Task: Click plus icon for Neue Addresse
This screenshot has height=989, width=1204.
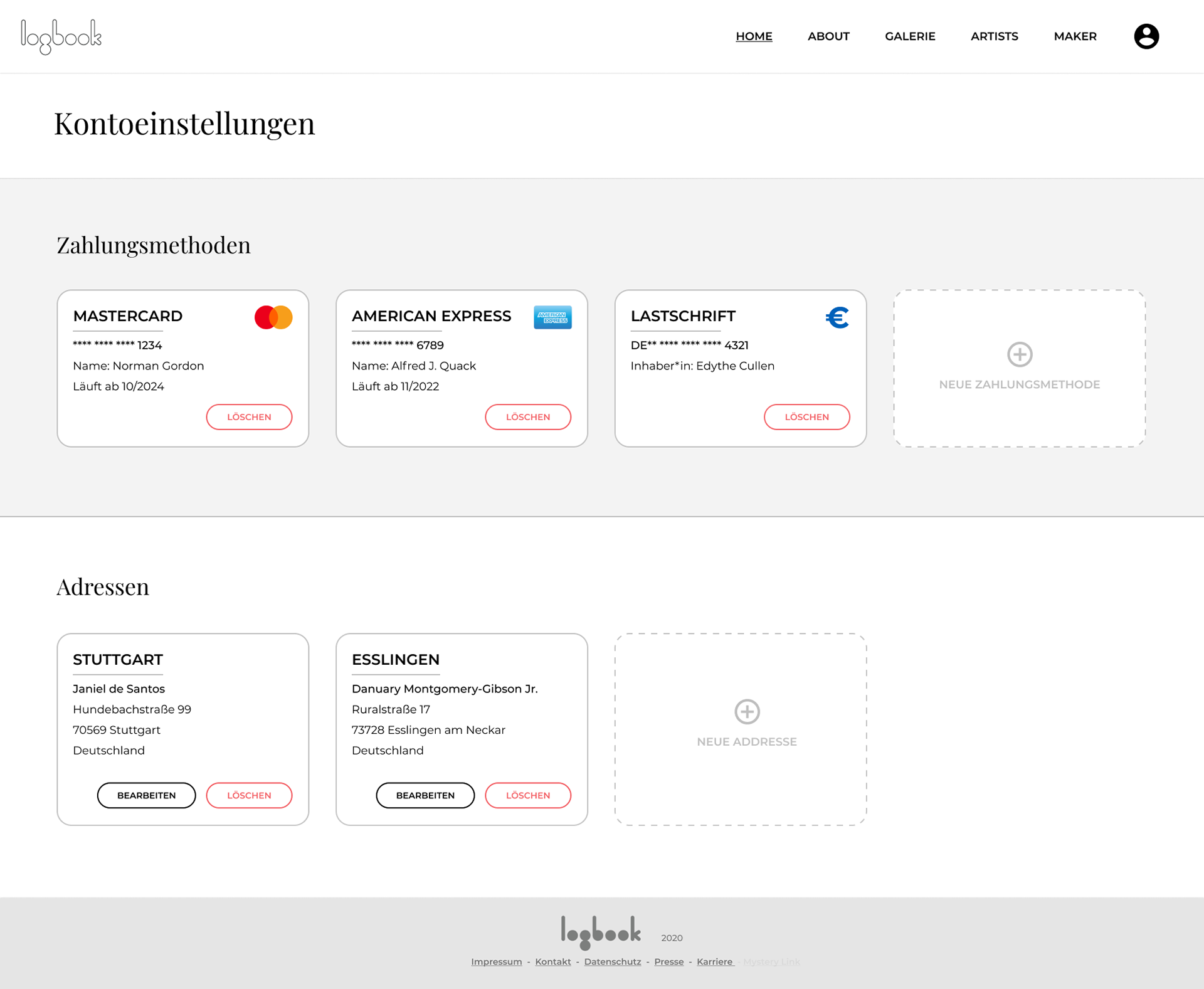Action: click(x=747, y=711)
